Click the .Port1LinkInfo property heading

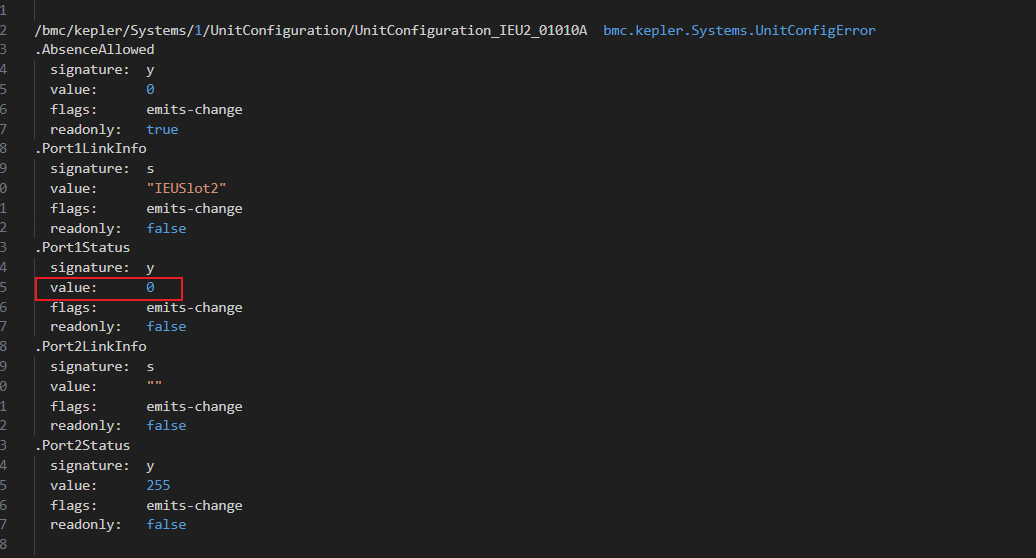tap(91, 149)
